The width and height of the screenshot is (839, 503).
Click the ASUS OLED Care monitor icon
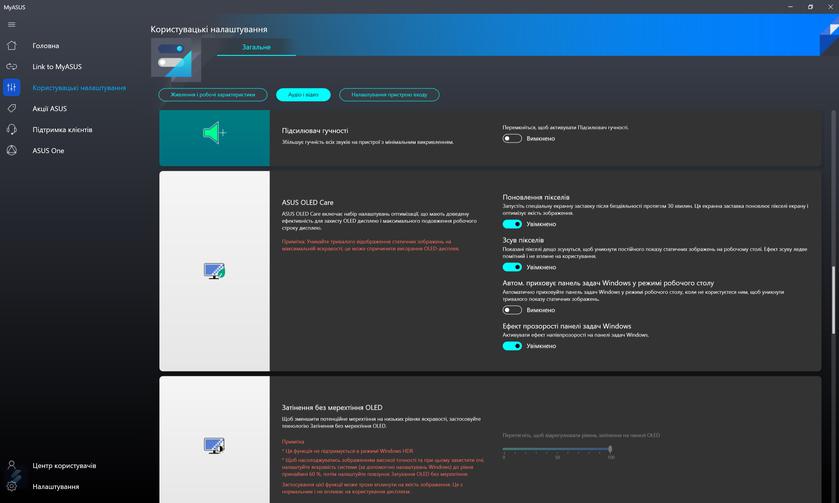coord(214,271)
